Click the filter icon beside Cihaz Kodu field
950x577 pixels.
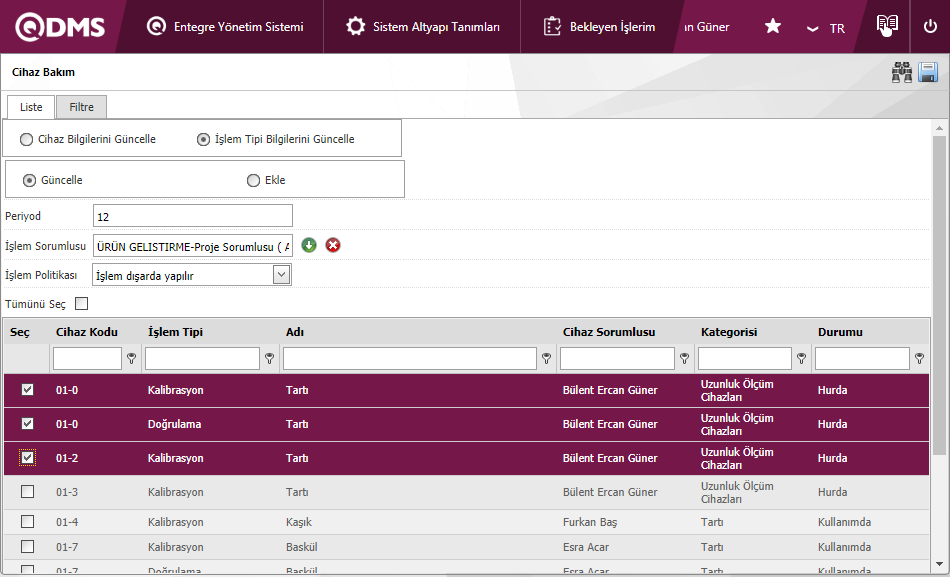pyautogui.click(x=131, y=358)
